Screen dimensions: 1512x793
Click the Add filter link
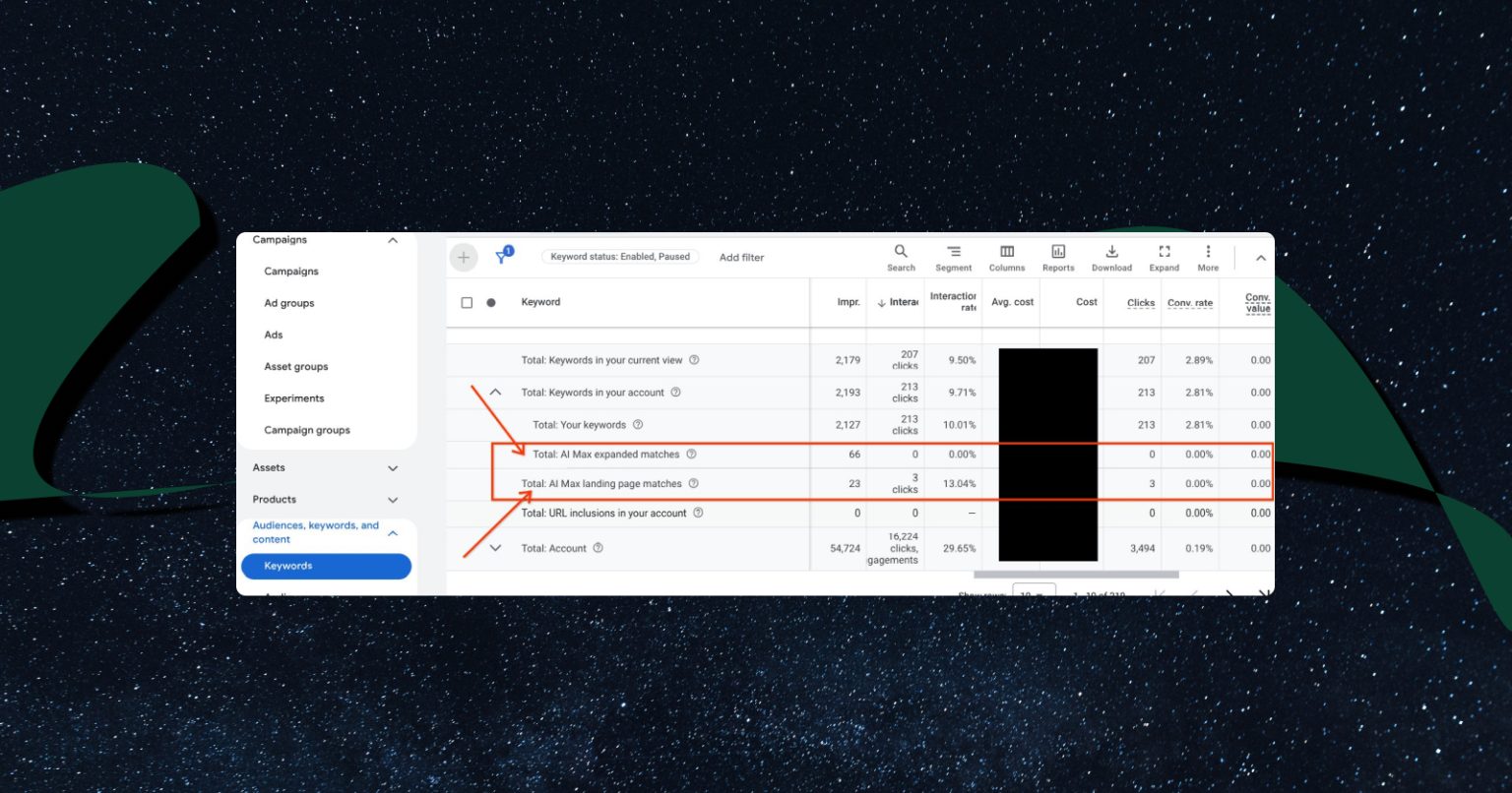[741, 258]
